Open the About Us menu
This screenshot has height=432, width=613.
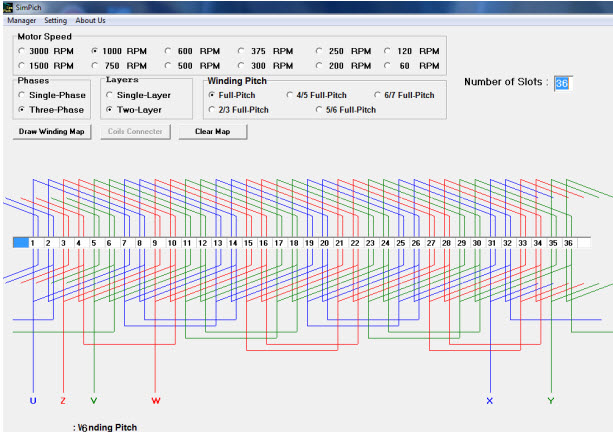click(90, 20)
